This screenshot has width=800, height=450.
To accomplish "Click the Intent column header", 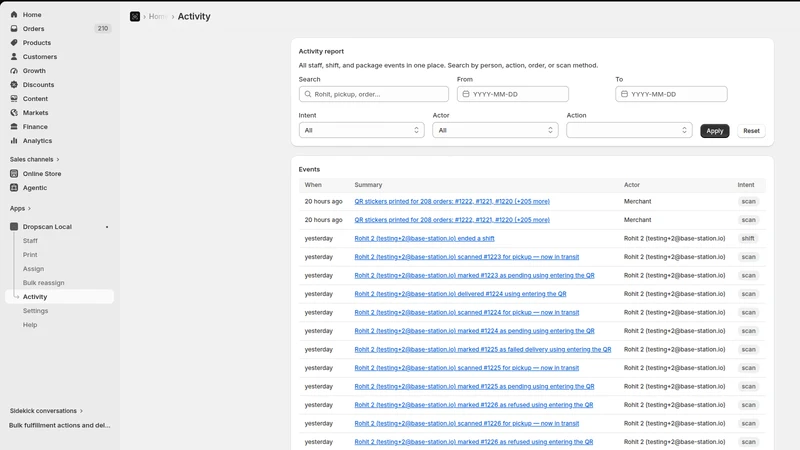I will pyautogui.click(x=746, y=185).
